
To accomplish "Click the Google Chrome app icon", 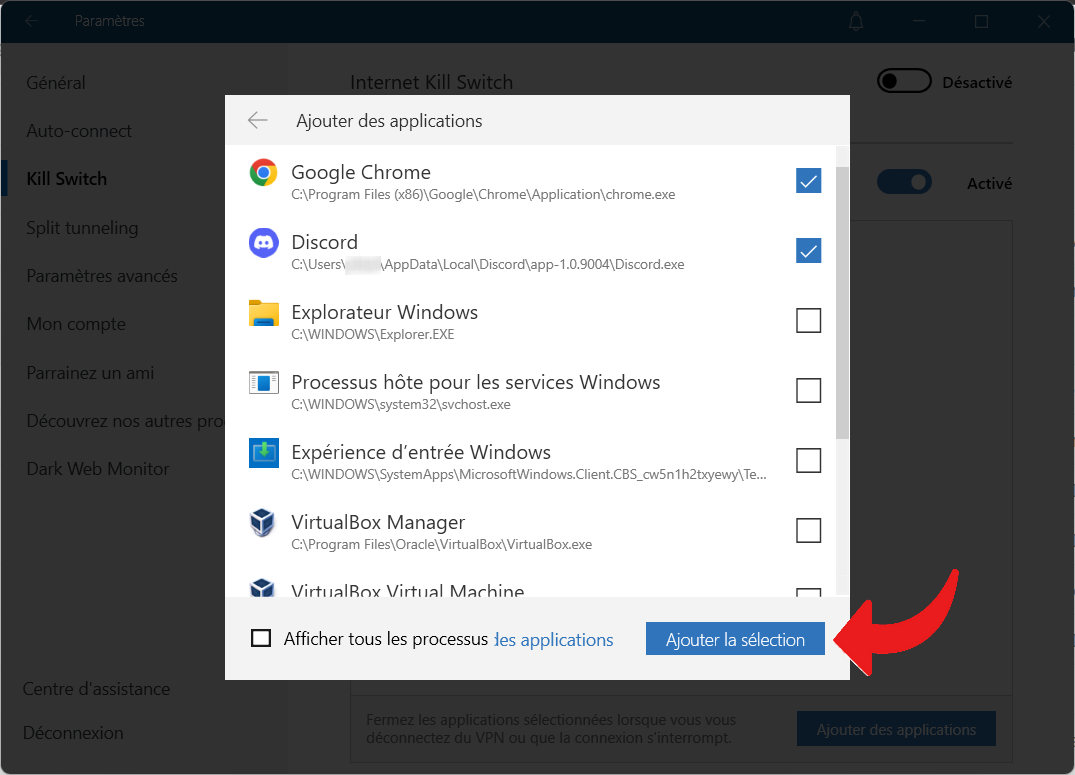I will [263, 173].
